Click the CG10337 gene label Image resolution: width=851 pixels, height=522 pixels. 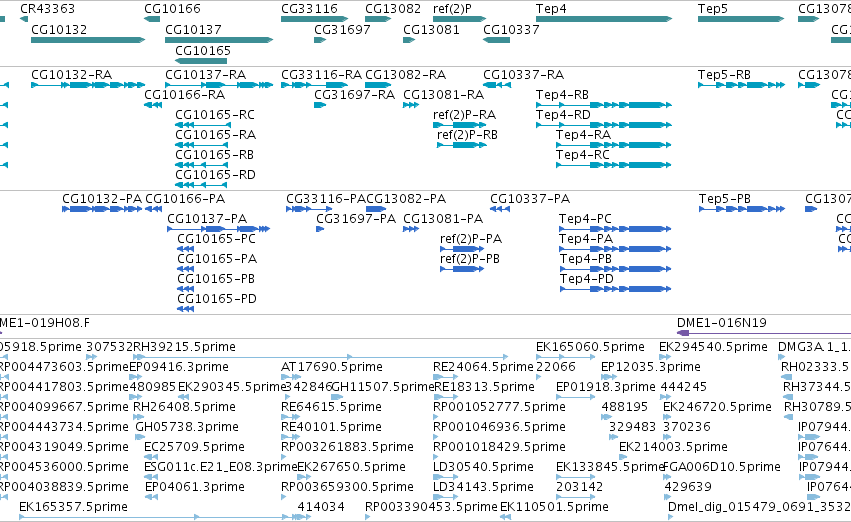tap(511, 29)
